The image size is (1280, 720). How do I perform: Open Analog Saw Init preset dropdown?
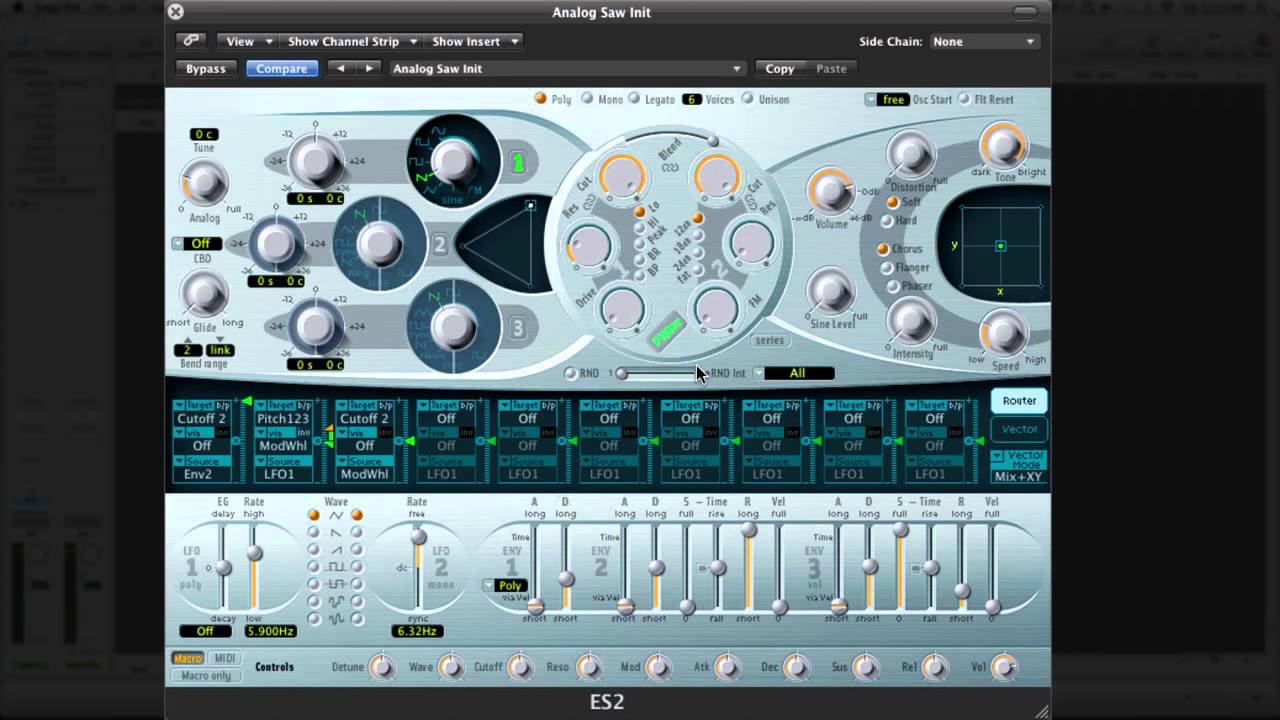point(567,68)
